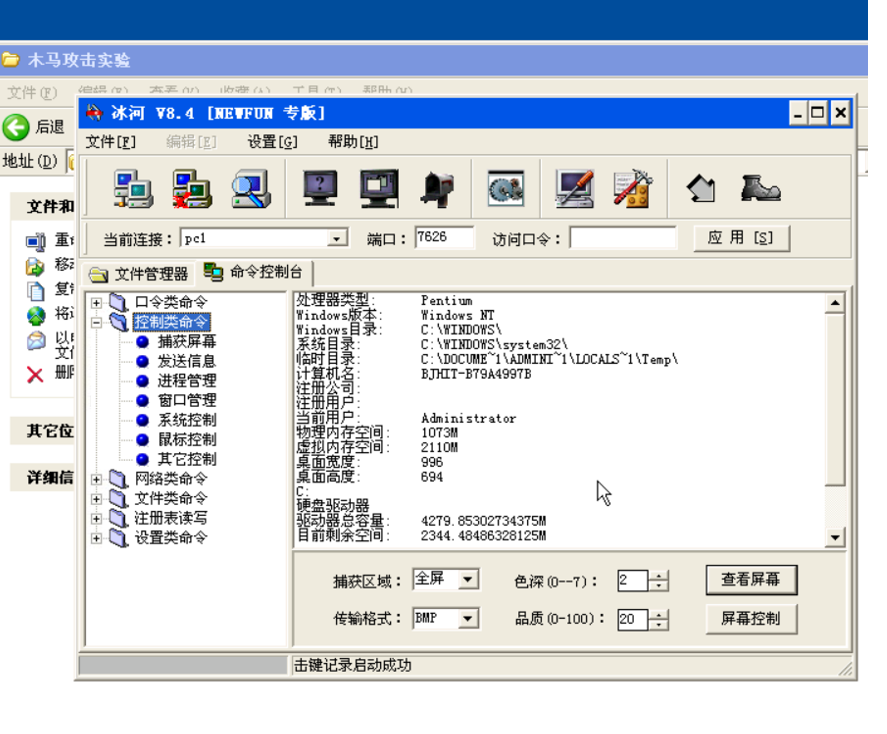The image size is (887, 734).
Task: Click the Screen Control monitor icon
Action: (x=379, y=188)
